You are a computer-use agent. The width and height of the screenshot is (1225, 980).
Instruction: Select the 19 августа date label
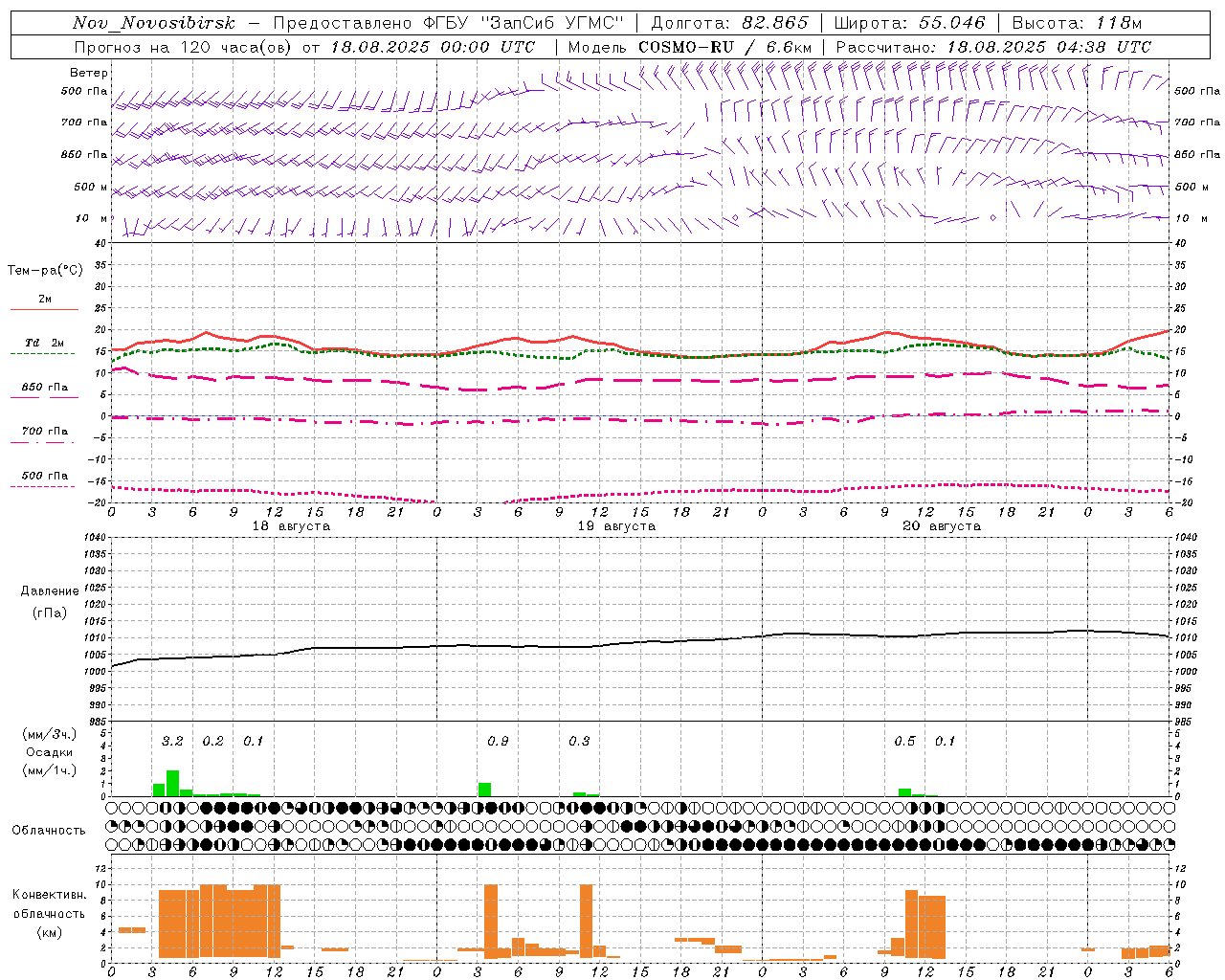[x=616, y=526]
